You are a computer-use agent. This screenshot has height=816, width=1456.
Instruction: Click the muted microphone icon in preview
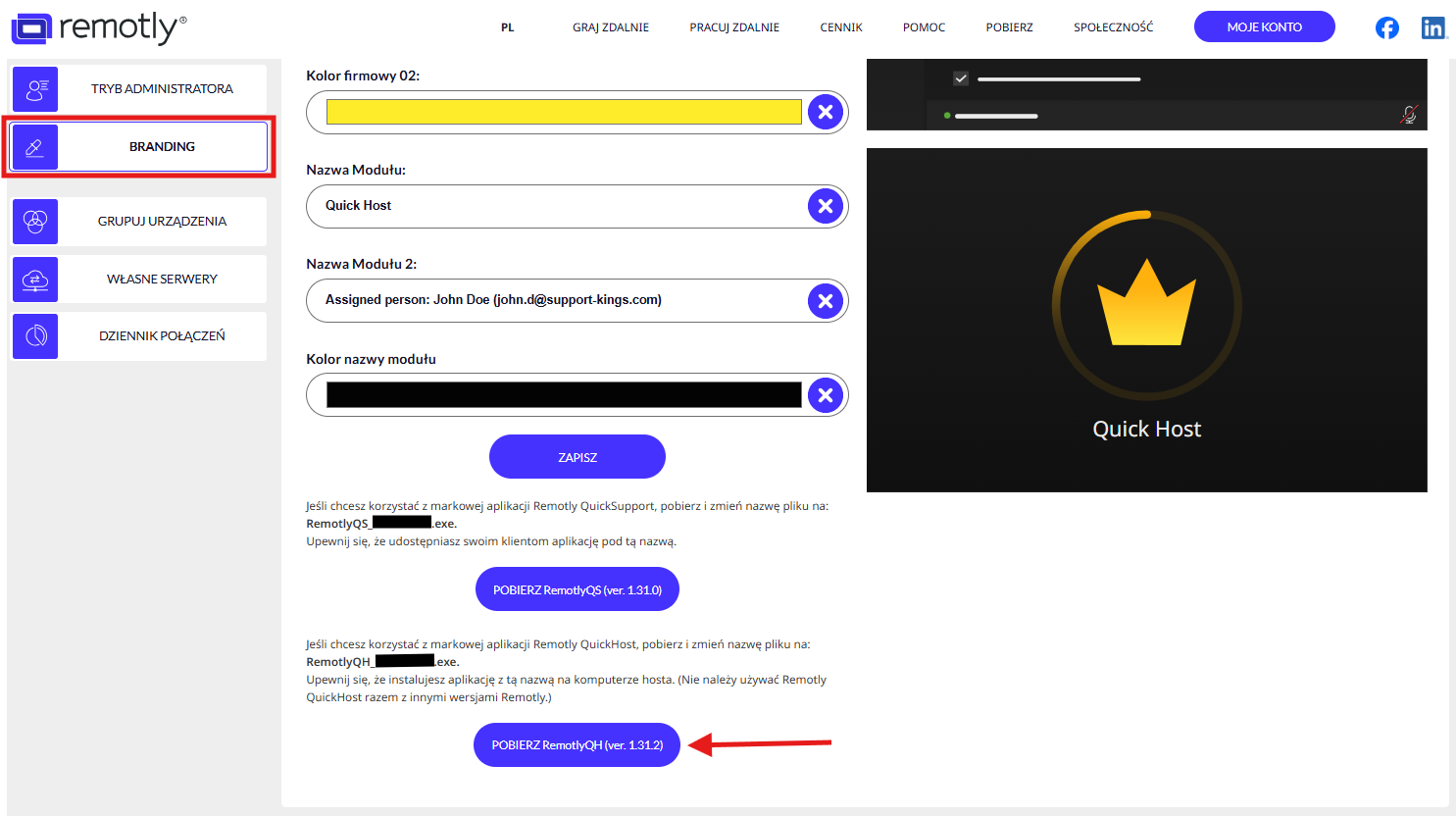point(1408,115)
